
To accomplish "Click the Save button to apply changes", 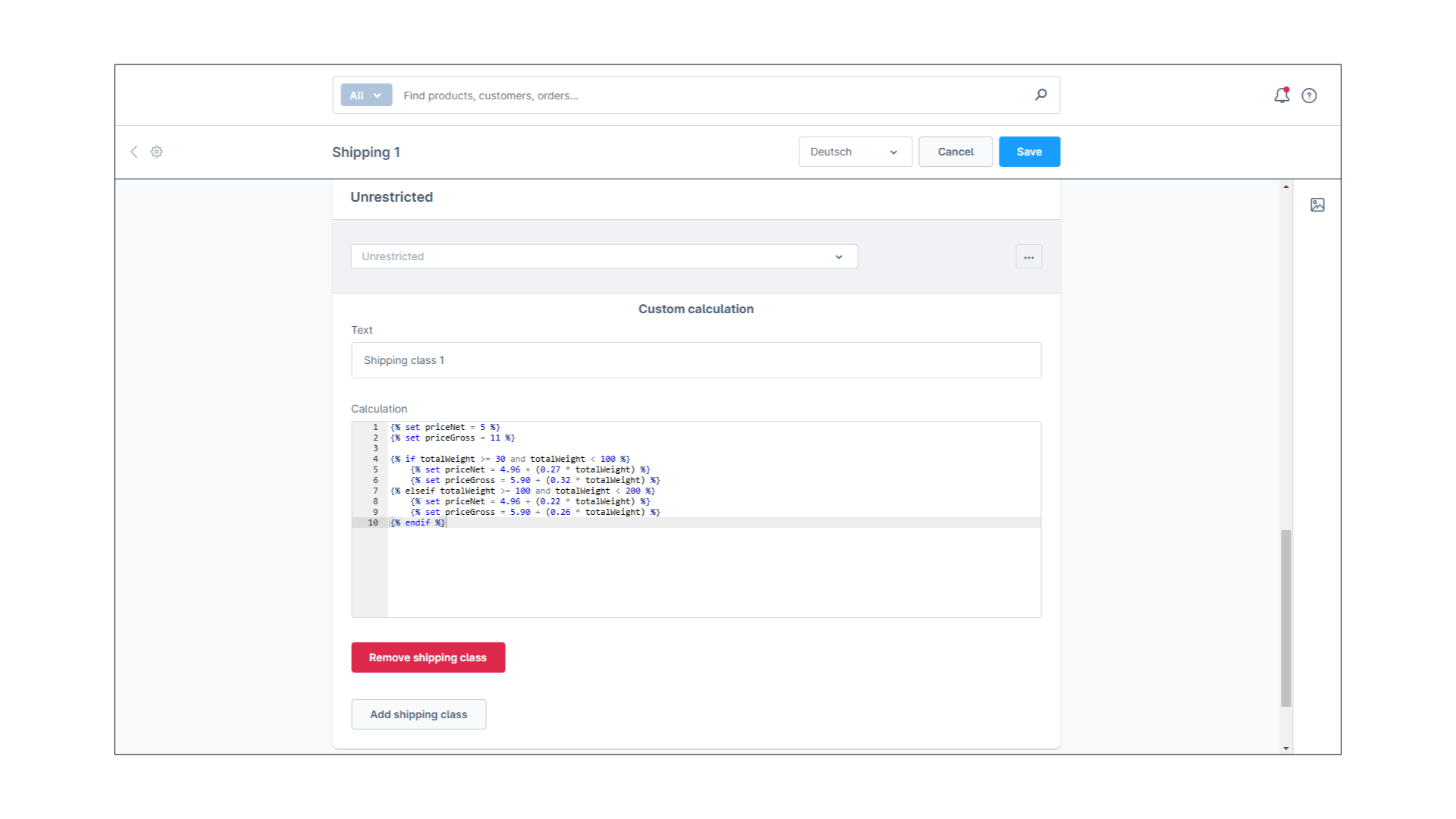I will coord(1029,151).
